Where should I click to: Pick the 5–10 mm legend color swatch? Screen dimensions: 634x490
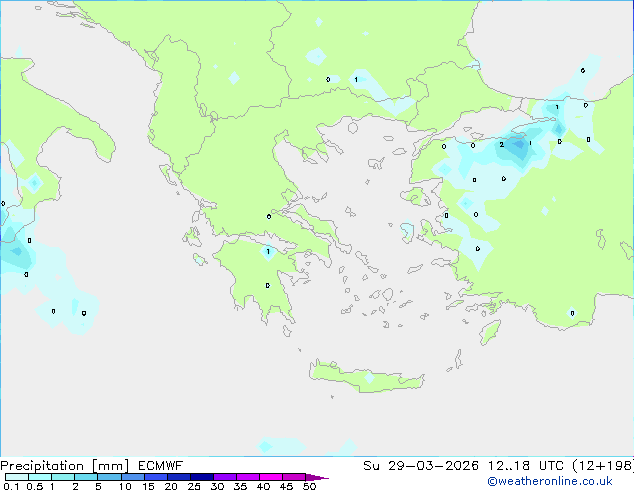tap(109, 477)
